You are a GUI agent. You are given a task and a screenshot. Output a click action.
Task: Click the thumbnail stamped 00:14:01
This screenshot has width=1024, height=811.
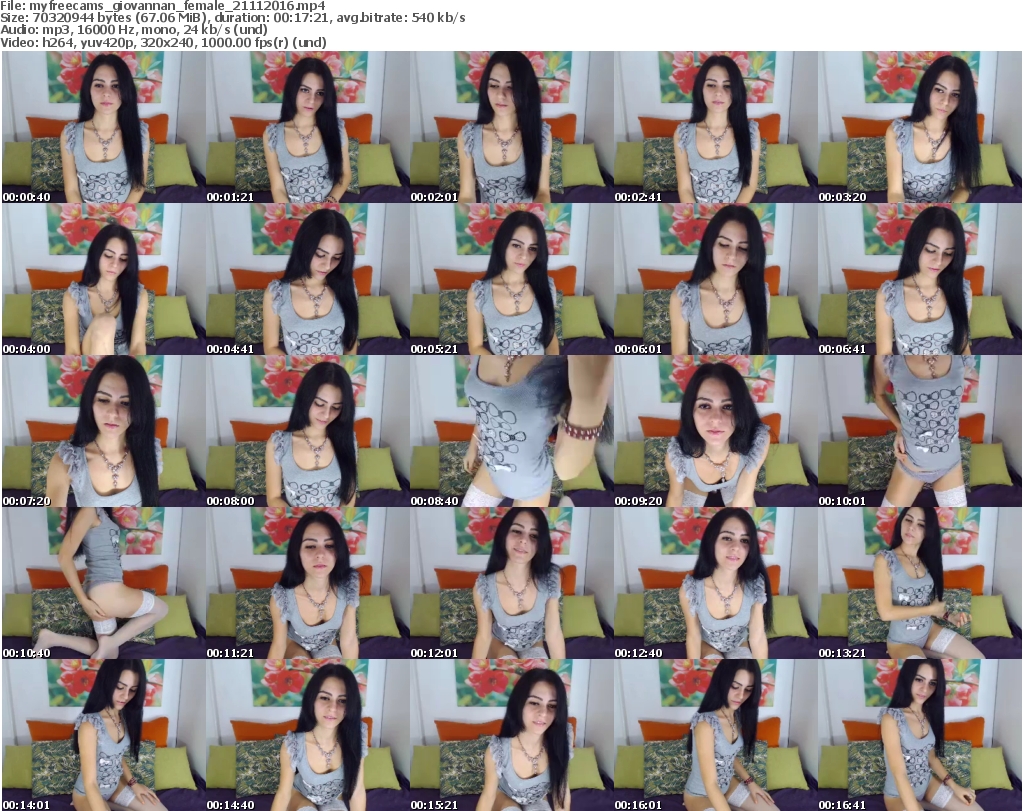tap(103, 735)
